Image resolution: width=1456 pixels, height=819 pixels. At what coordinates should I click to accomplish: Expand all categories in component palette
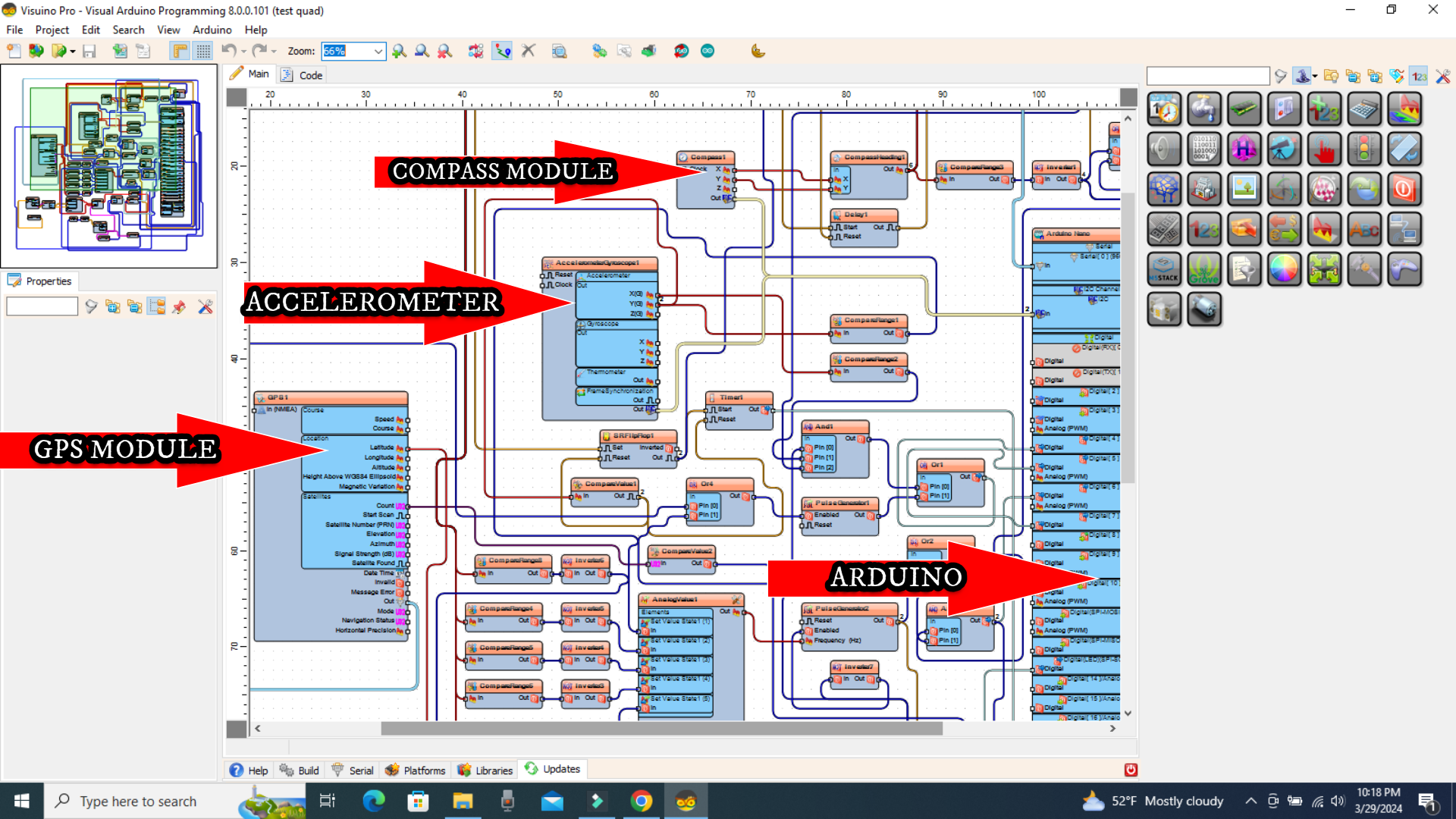pyautogui.click(x=1375, y=76)
